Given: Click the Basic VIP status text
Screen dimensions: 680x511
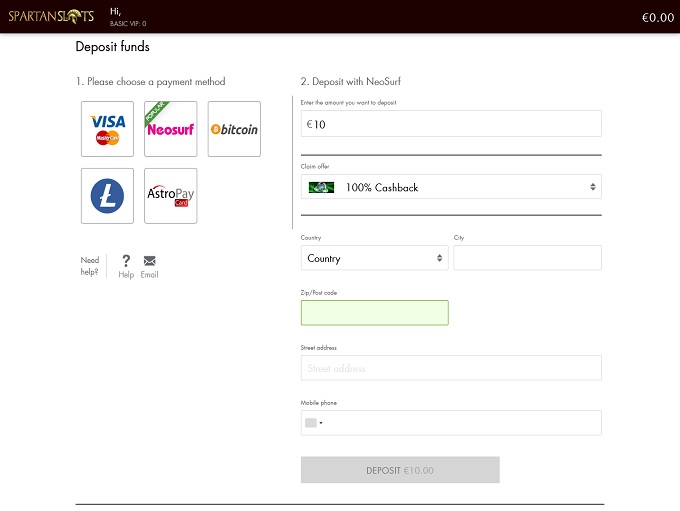Looking at the screenshot, I should tap(128, 22).
